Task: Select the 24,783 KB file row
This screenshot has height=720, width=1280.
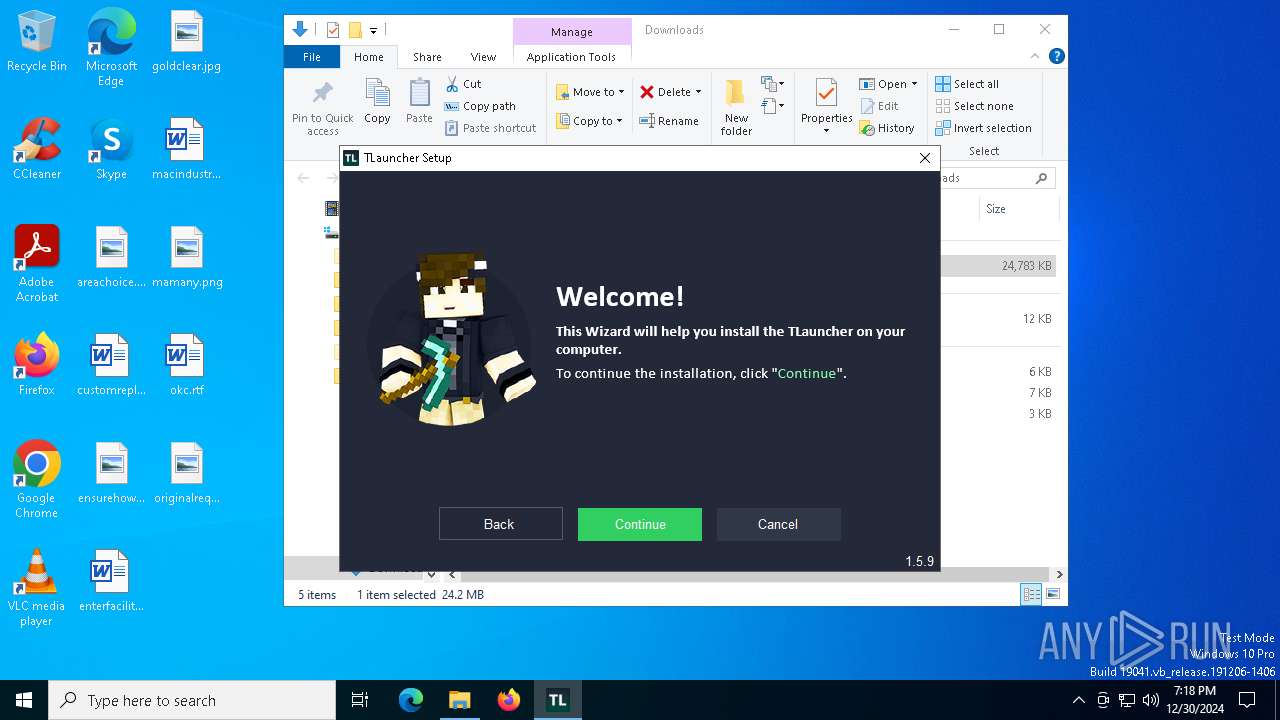Action: click(998, 266)
